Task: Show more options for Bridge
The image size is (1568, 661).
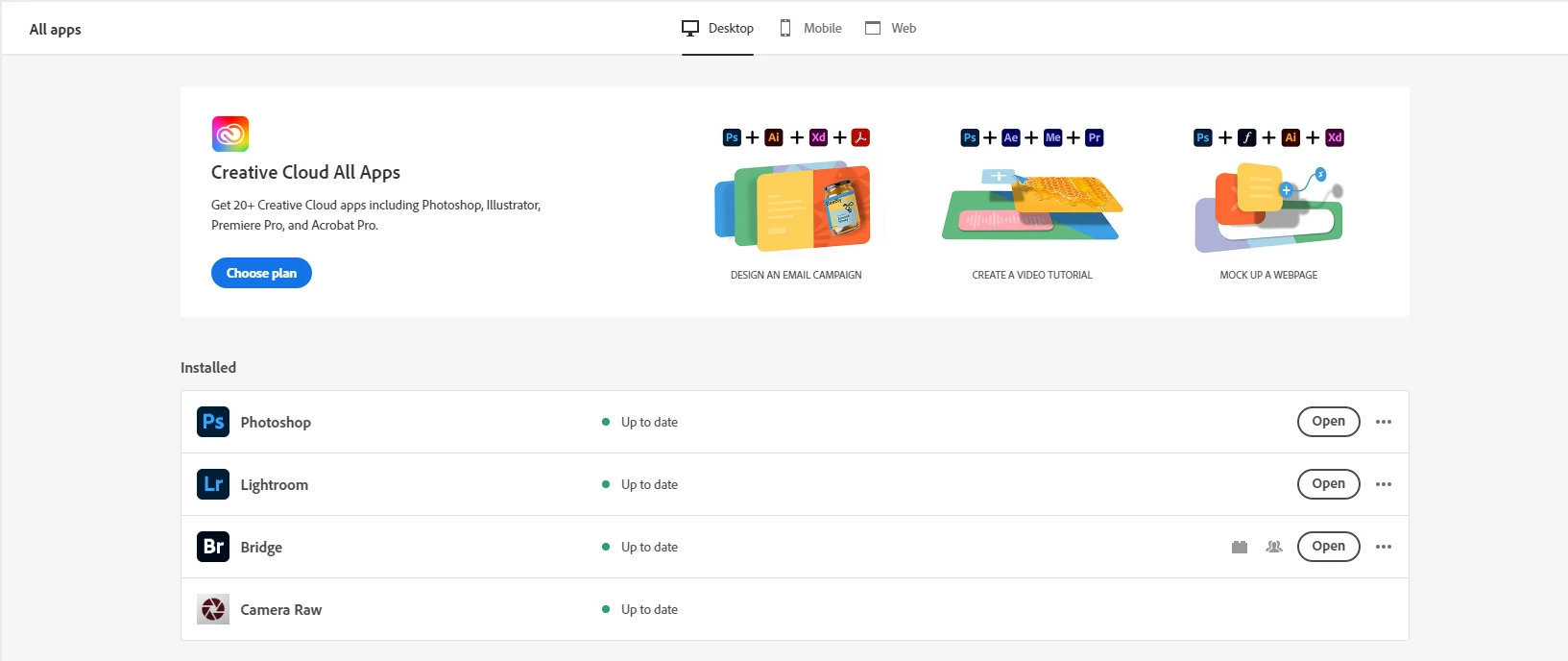Action: (1384, 547)
